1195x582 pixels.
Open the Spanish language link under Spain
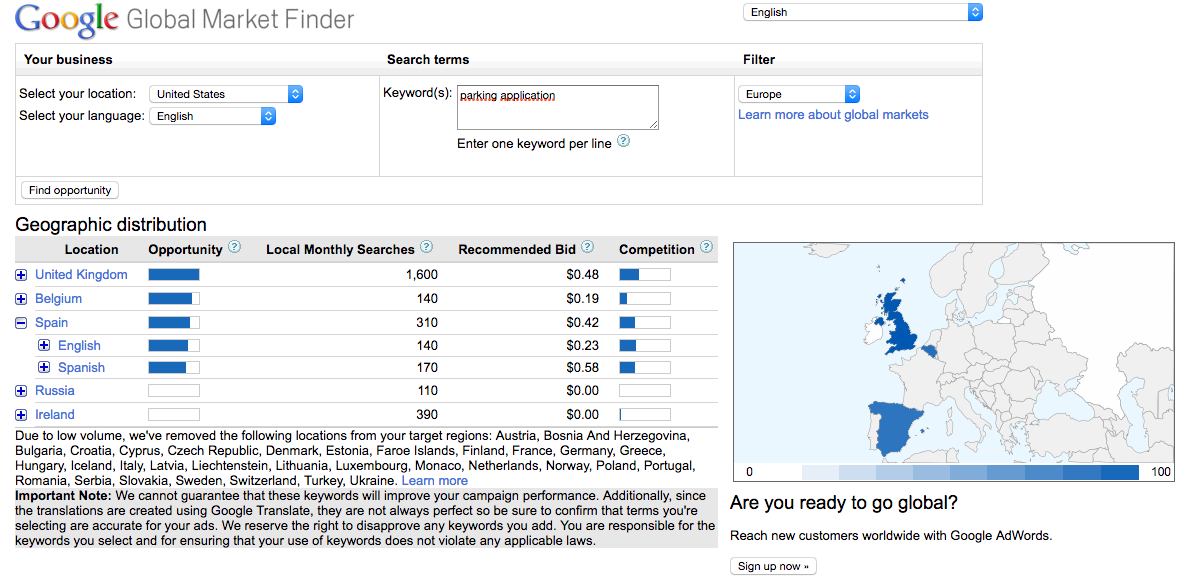[82, 368]
